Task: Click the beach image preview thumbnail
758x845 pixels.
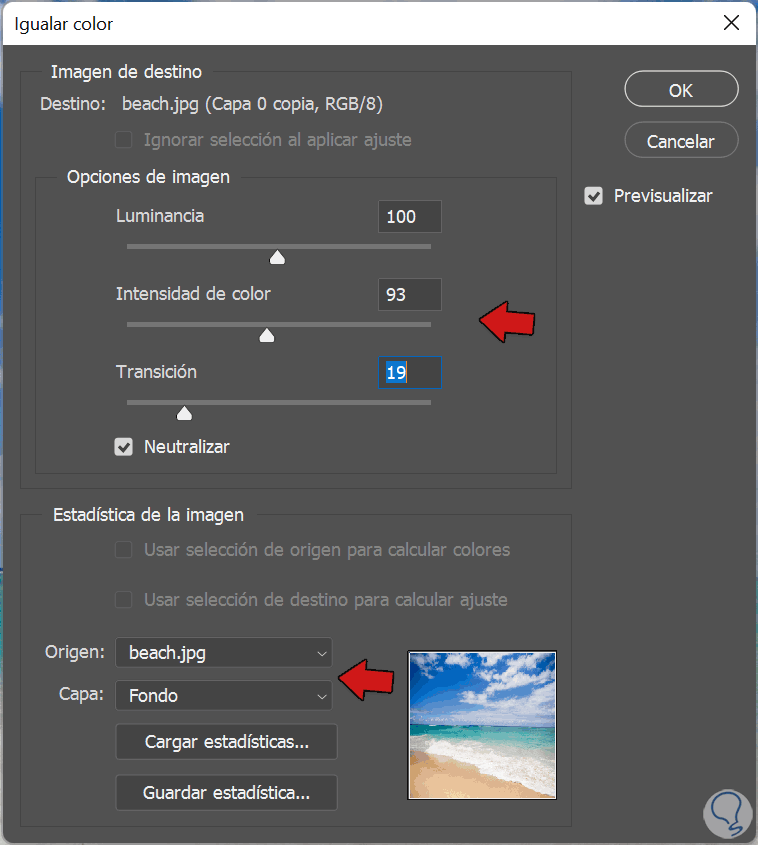Action: pos(482,725)
